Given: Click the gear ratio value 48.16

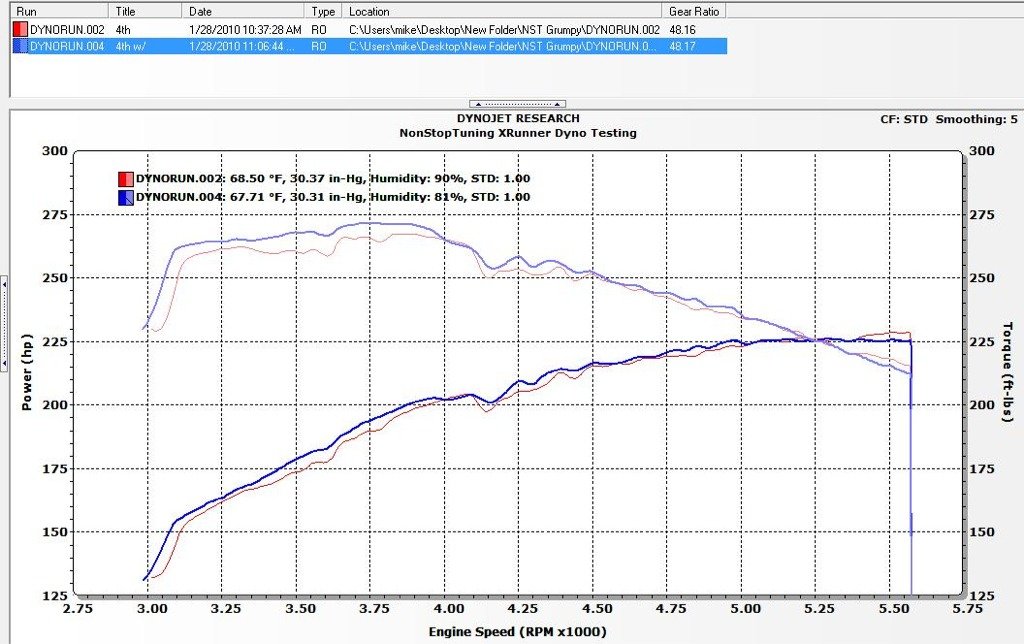Looking at the screenshot, I should [682, 29].
